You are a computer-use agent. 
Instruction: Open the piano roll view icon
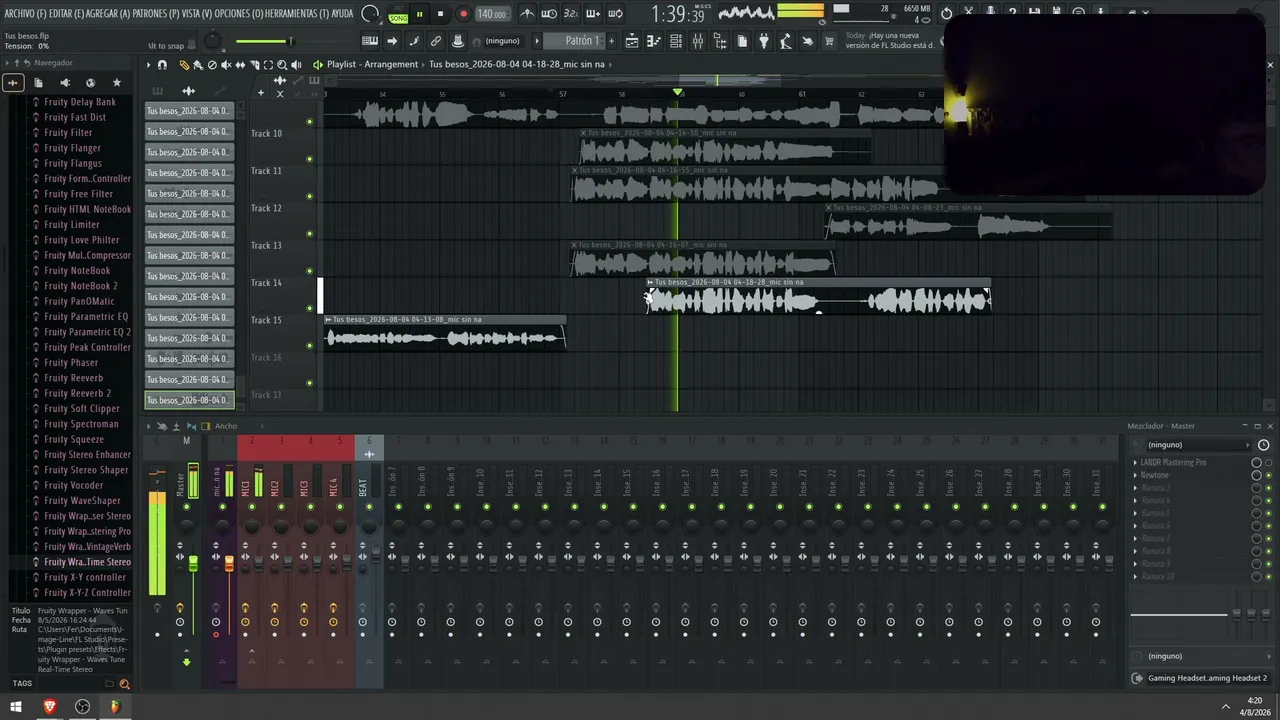[654, 41]
